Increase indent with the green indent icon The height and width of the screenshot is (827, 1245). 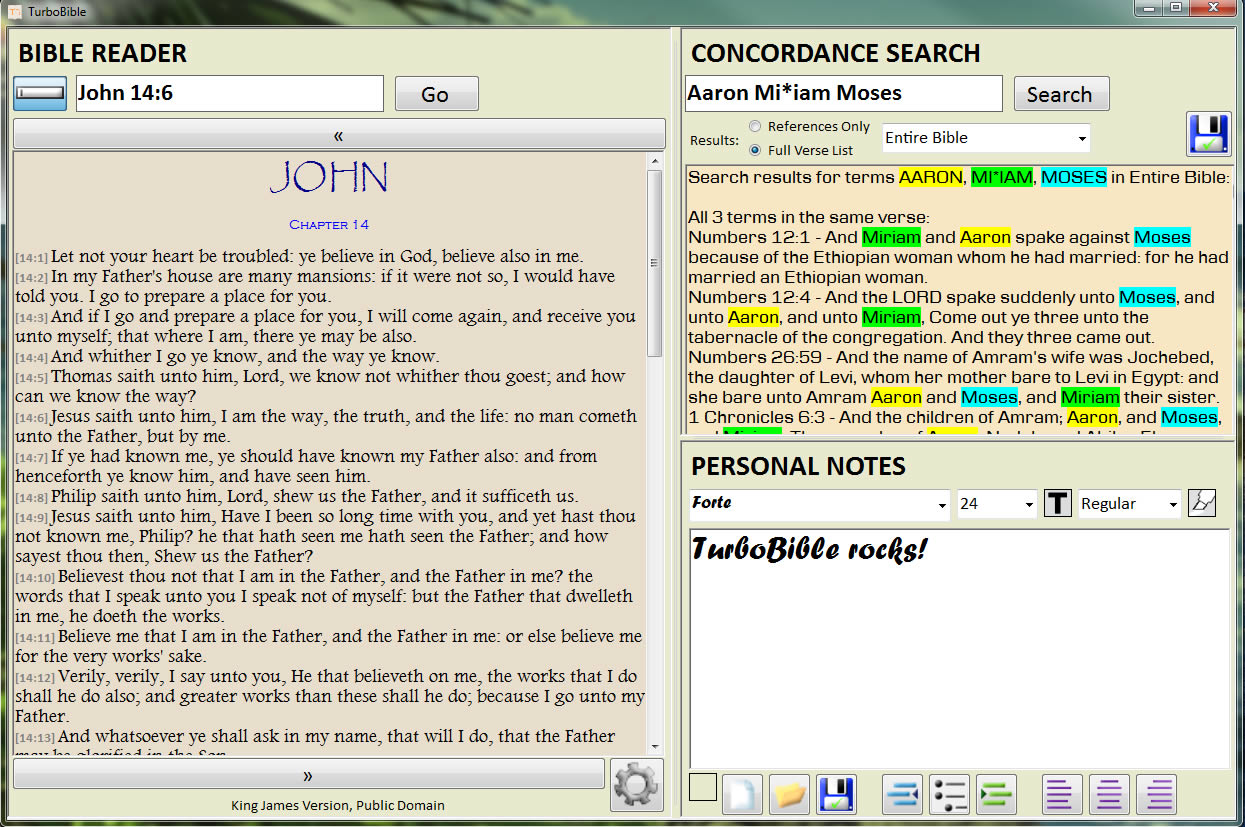tap(996, 795)
